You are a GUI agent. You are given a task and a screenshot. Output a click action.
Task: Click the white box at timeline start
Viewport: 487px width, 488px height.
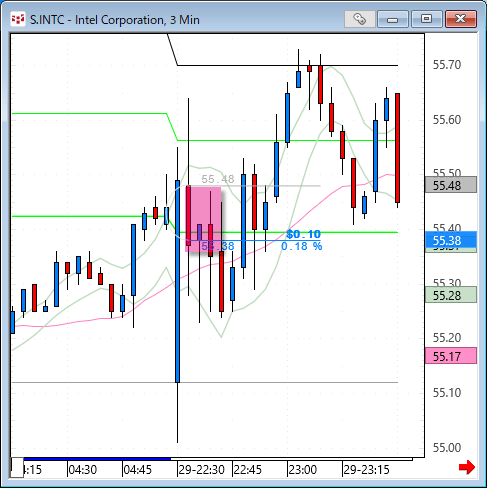coord(17,467)
